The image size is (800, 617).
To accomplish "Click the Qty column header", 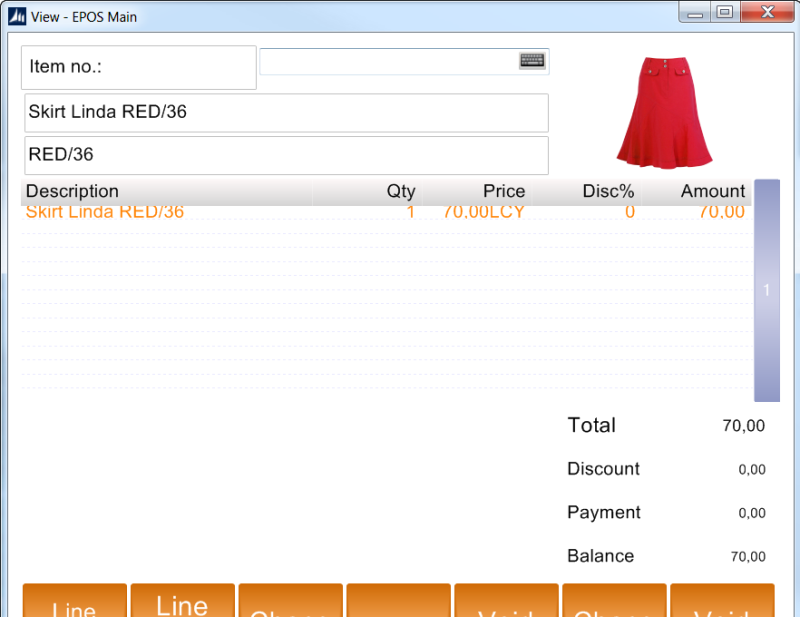I will pyautogui.click(x=367, y=192).
